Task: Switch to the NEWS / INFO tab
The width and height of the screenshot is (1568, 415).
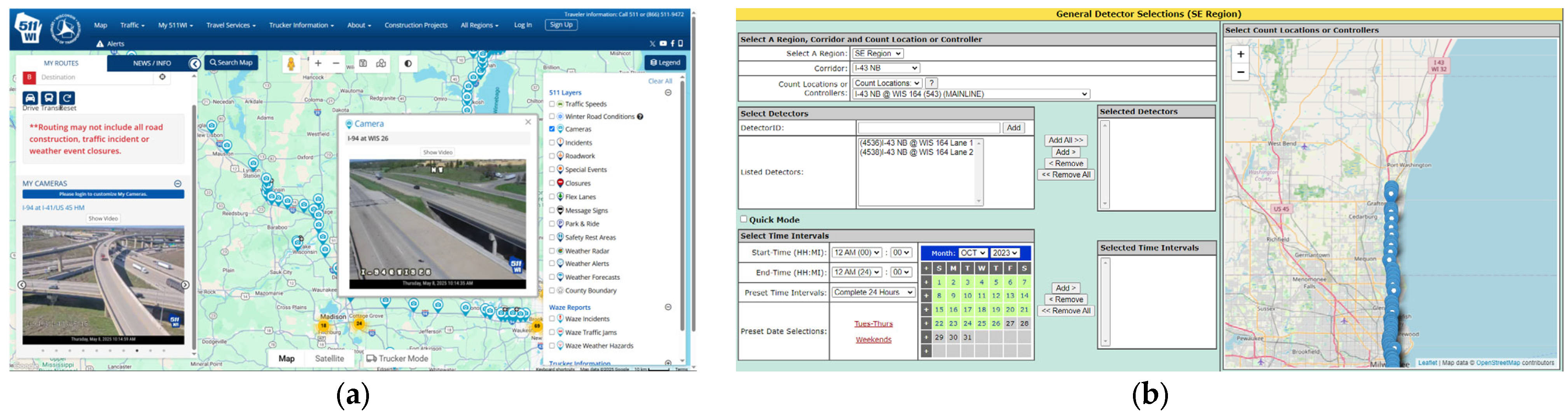Action: coord(152,63)
